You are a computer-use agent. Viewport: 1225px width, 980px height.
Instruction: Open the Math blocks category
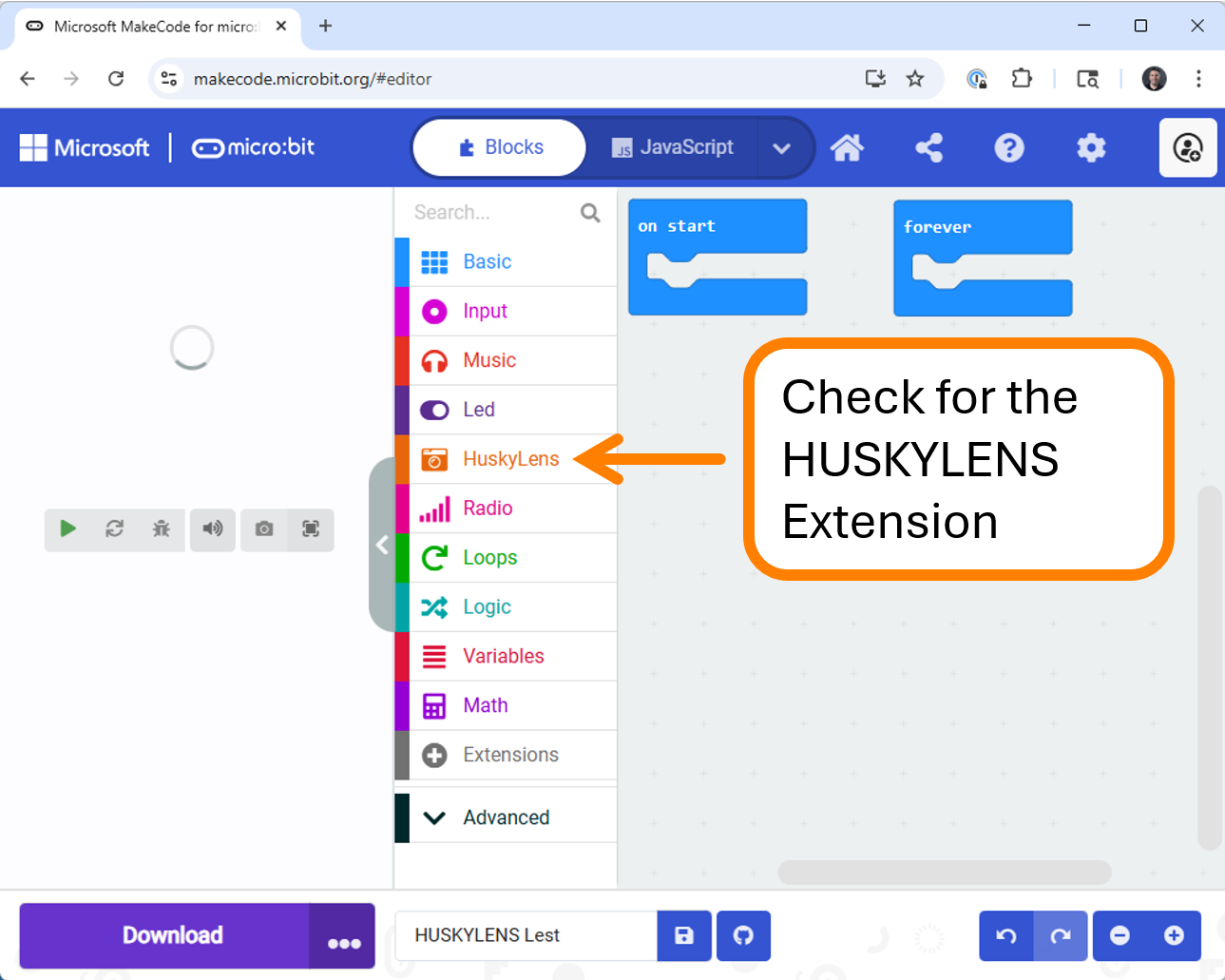coord(506,706)
